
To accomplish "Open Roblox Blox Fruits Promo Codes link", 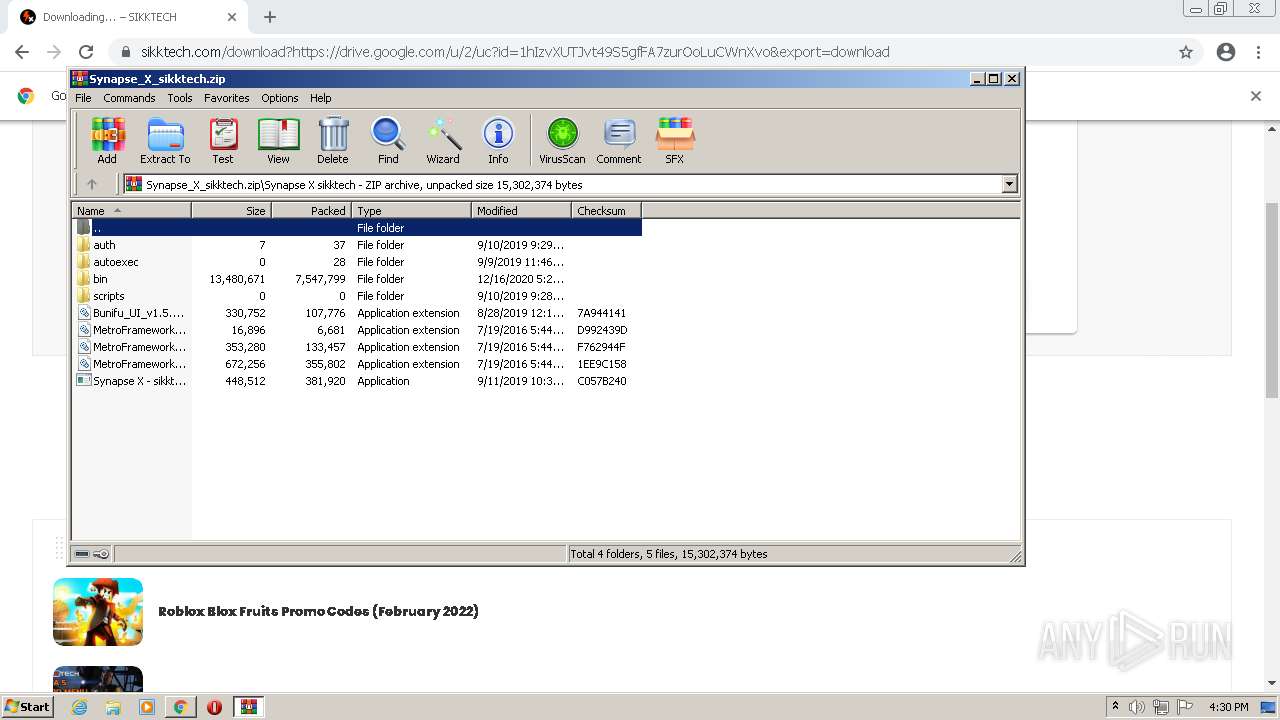I will click(x=318, y=611).
